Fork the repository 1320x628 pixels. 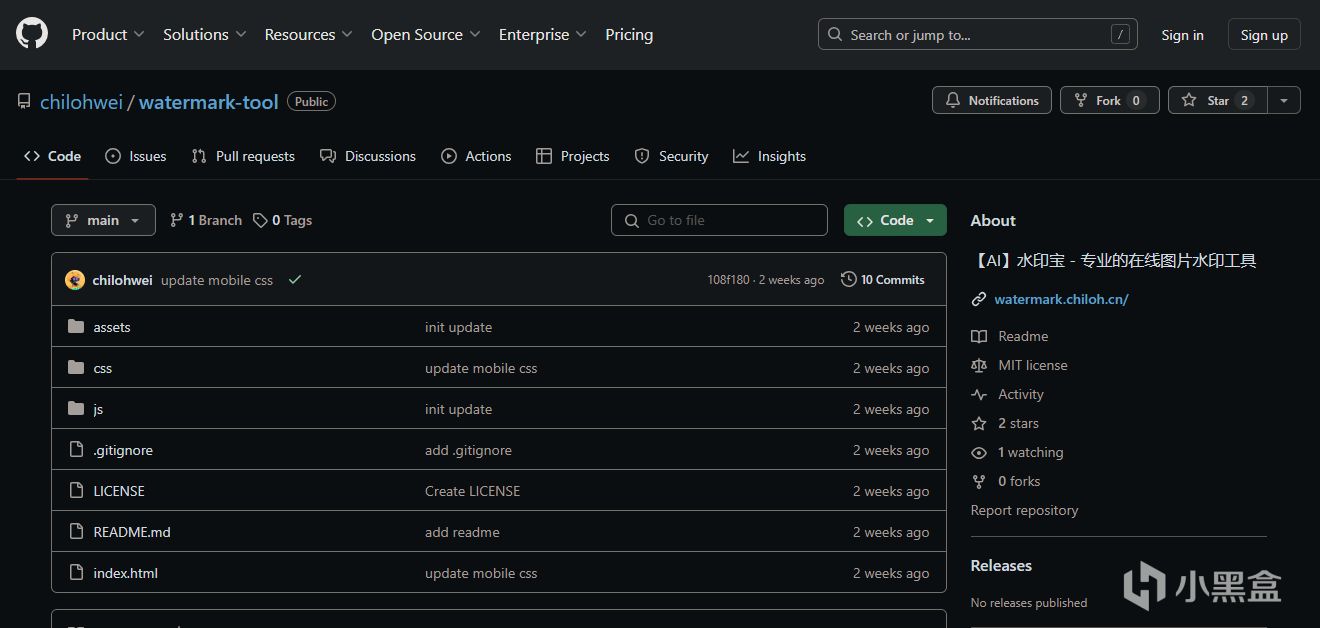[1109, 100]
